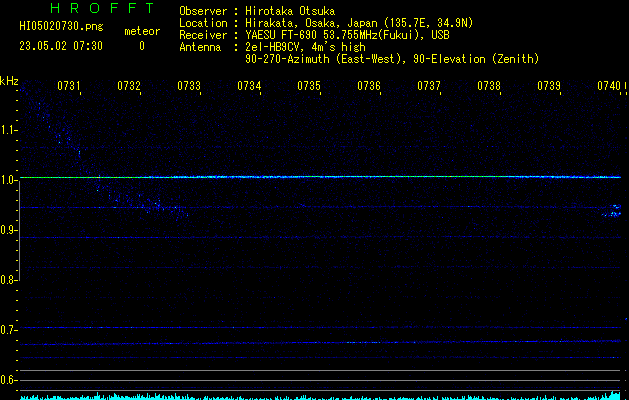Viewport: 629px width, 400px height.
Task: Click the 0.6 kHz axis label
Action: click(8, 380)
